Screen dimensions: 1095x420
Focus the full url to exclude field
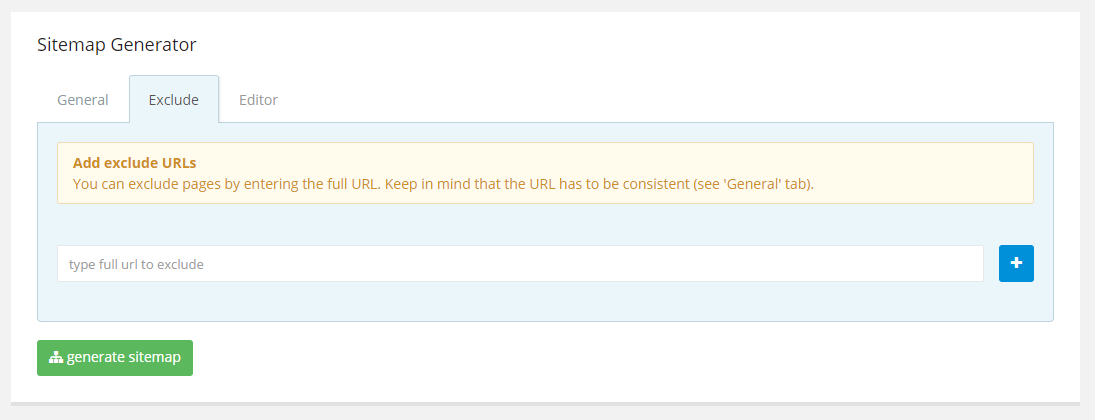(x=520, y=264)
